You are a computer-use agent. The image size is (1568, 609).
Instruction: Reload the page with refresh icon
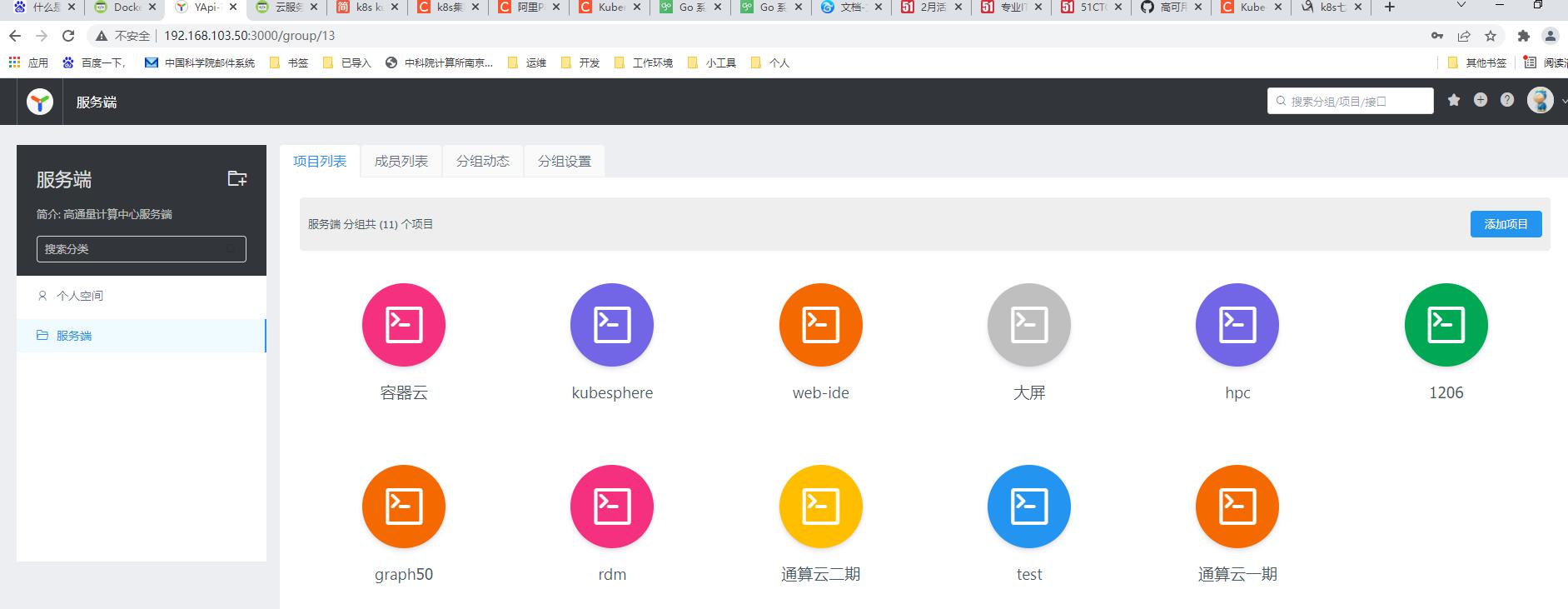point(68,36)
